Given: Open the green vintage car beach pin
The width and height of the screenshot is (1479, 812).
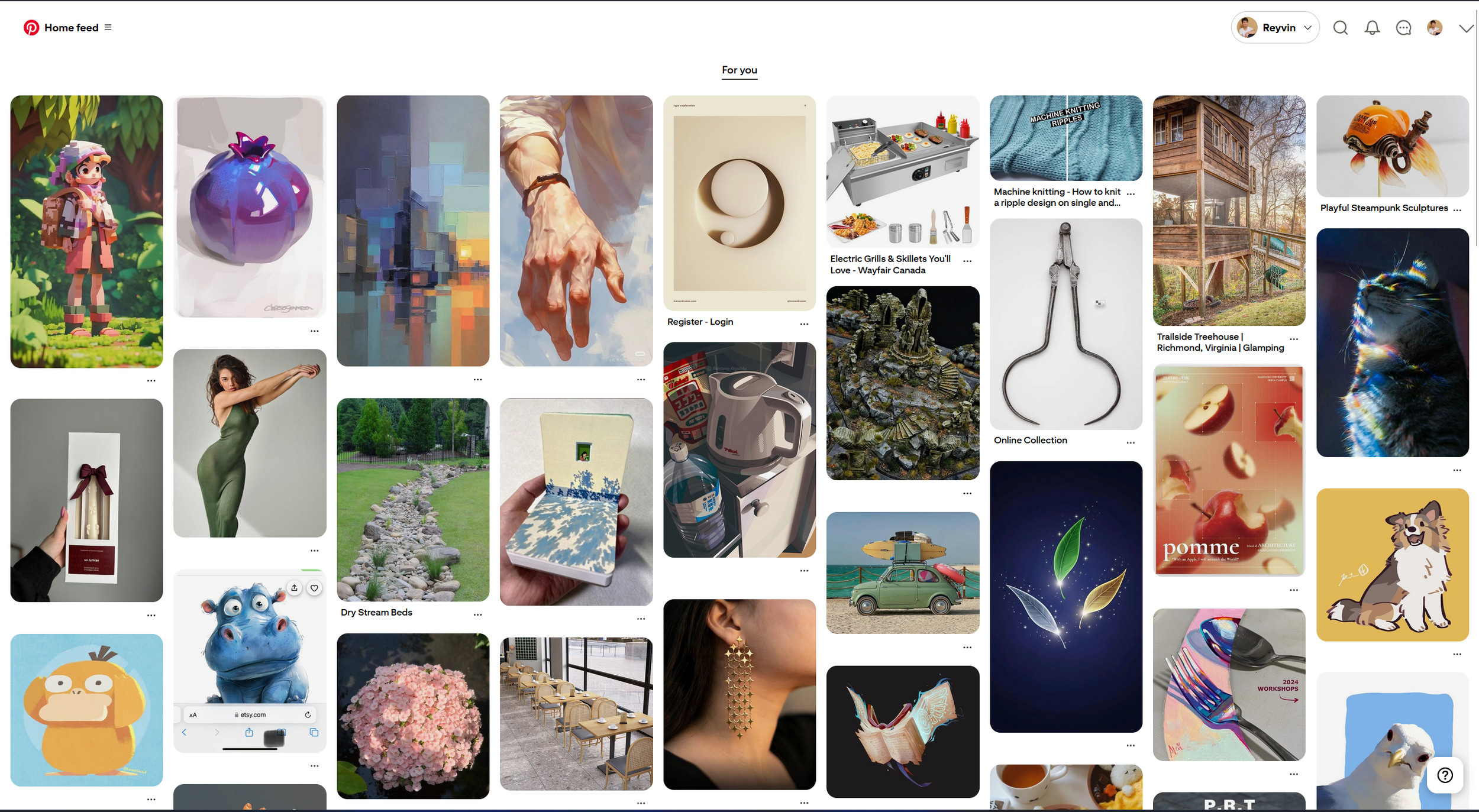Looking at the screenshot, I should (903, 573).
